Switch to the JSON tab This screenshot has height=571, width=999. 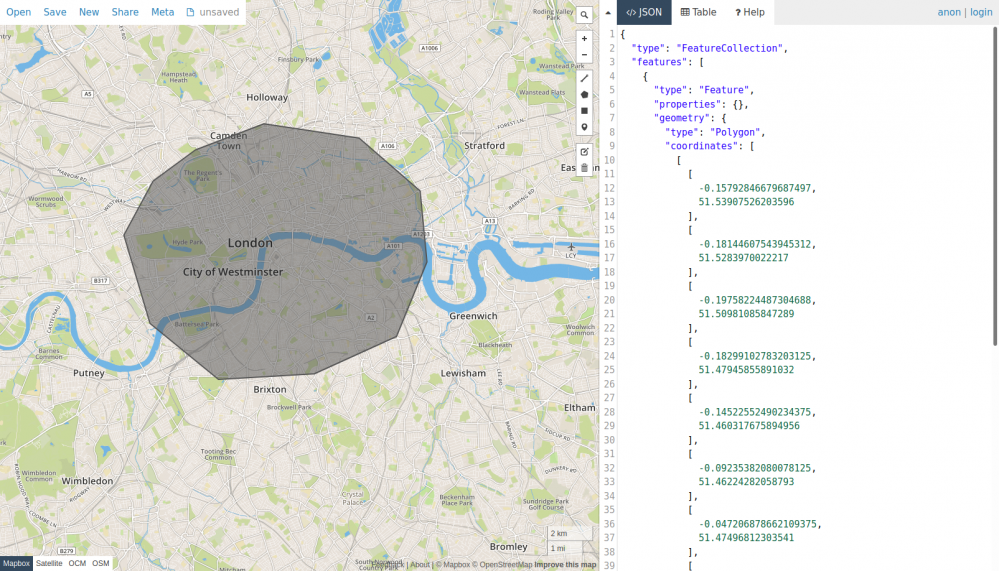pyautogui.click(x=644, y=12)
